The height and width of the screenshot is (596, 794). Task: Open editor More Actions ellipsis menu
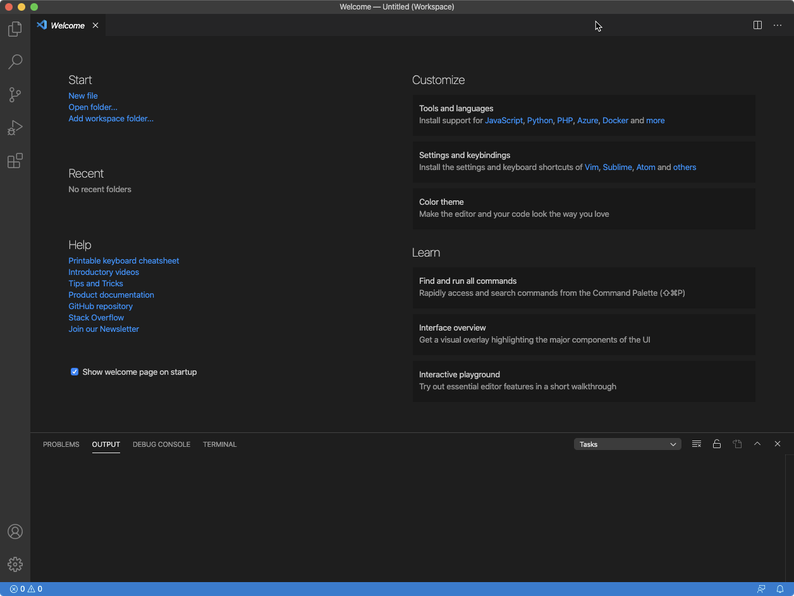[x=777, y=25]
